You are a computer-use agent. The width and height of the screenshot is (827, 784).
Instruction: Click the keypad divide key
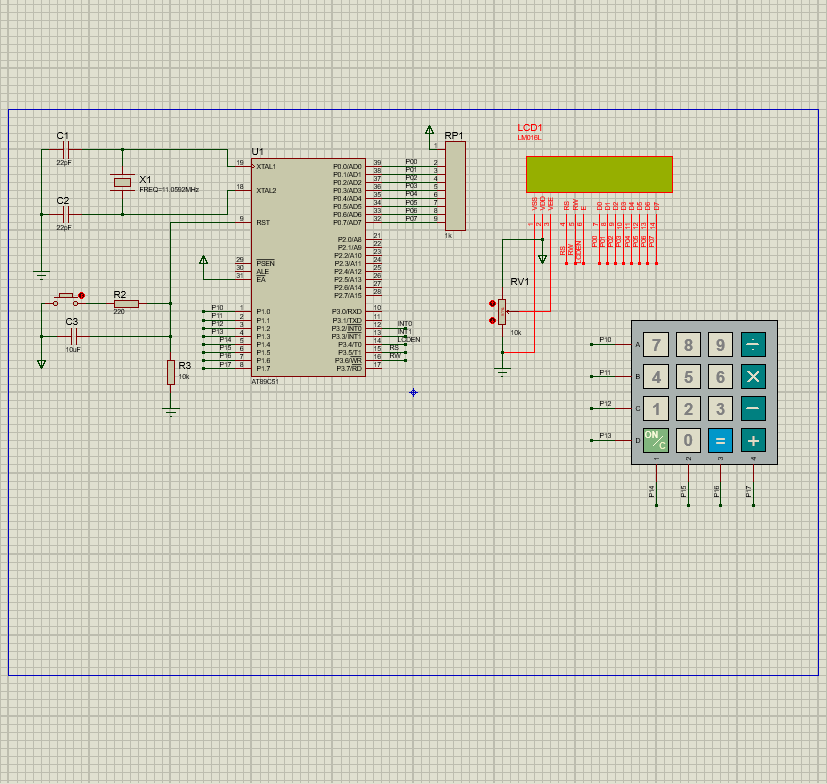(x=753, y=345)
